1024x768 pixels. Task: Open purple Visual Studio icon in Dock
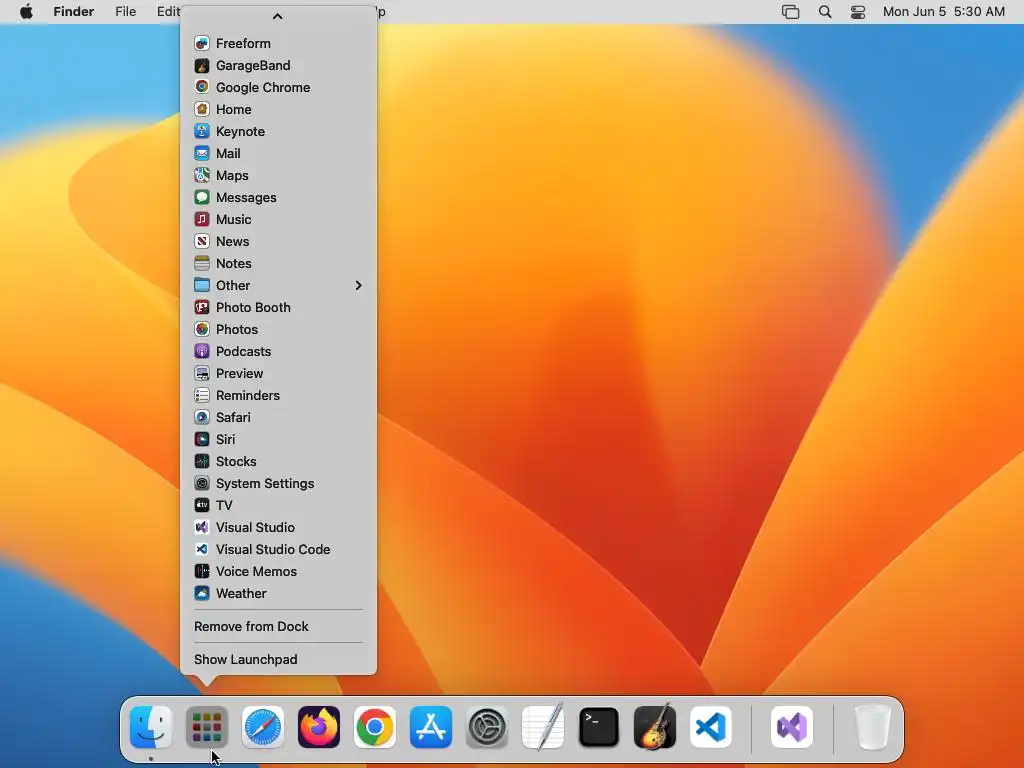tap(792, 727)
